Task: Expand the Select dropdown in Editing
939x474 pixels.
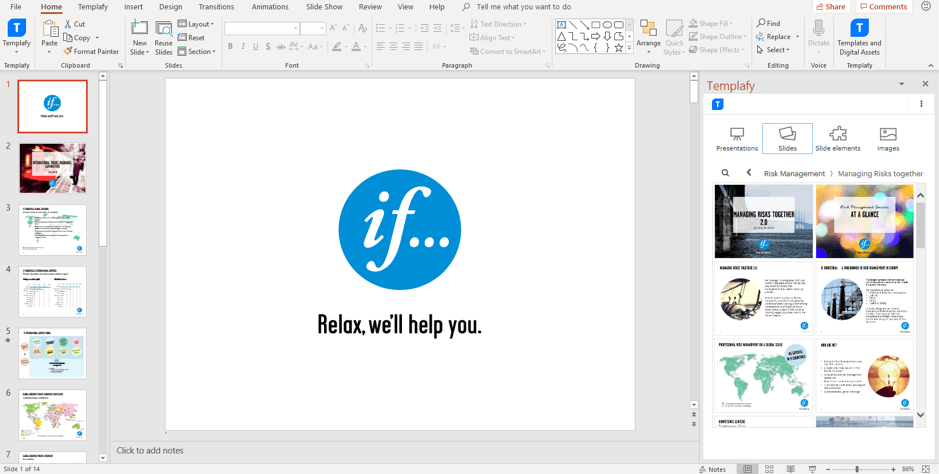Action: click(x=773, y=50)
